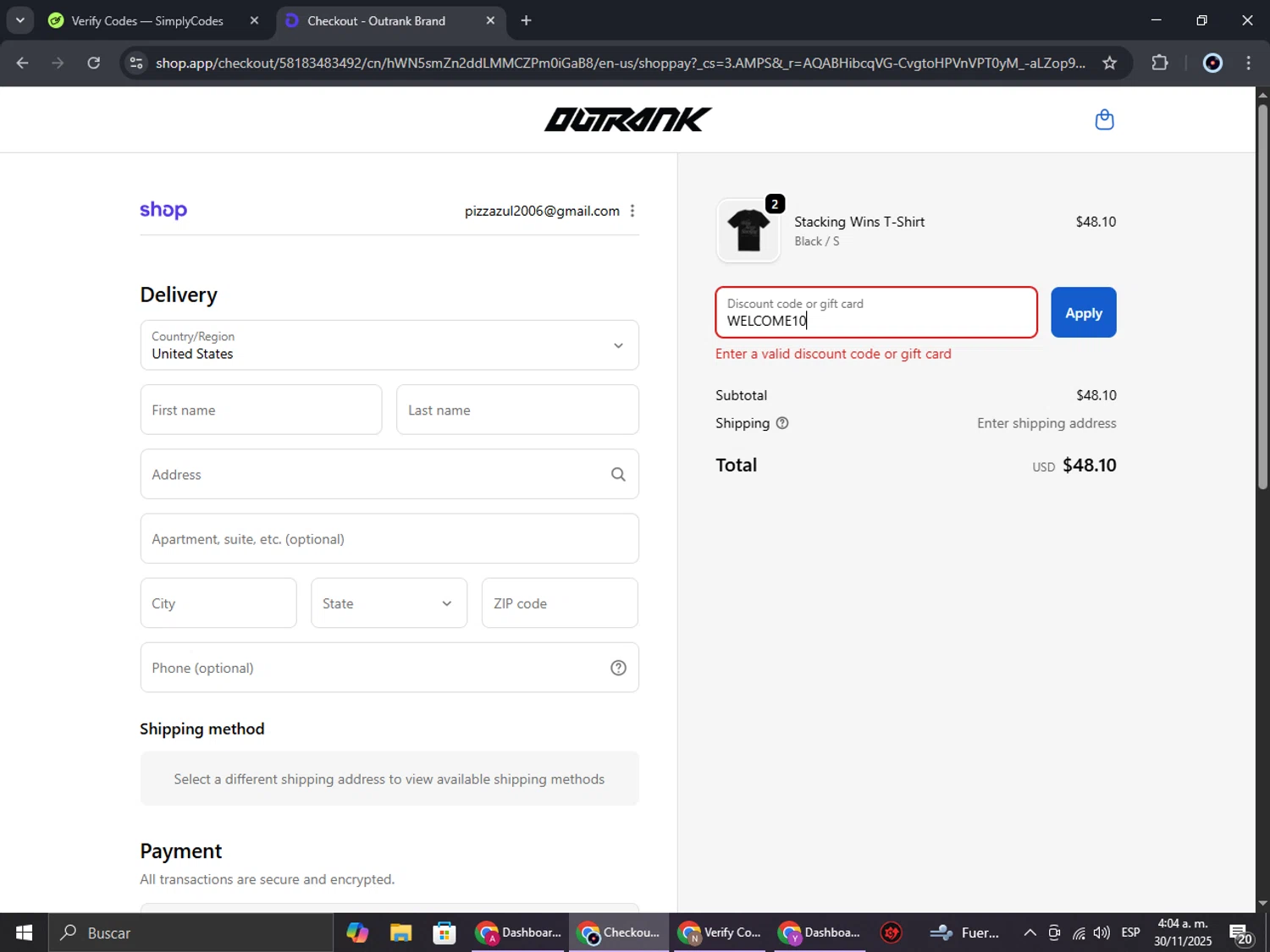
Task: Close the Verify Codes tab
Action: click(x=254, y=20)
